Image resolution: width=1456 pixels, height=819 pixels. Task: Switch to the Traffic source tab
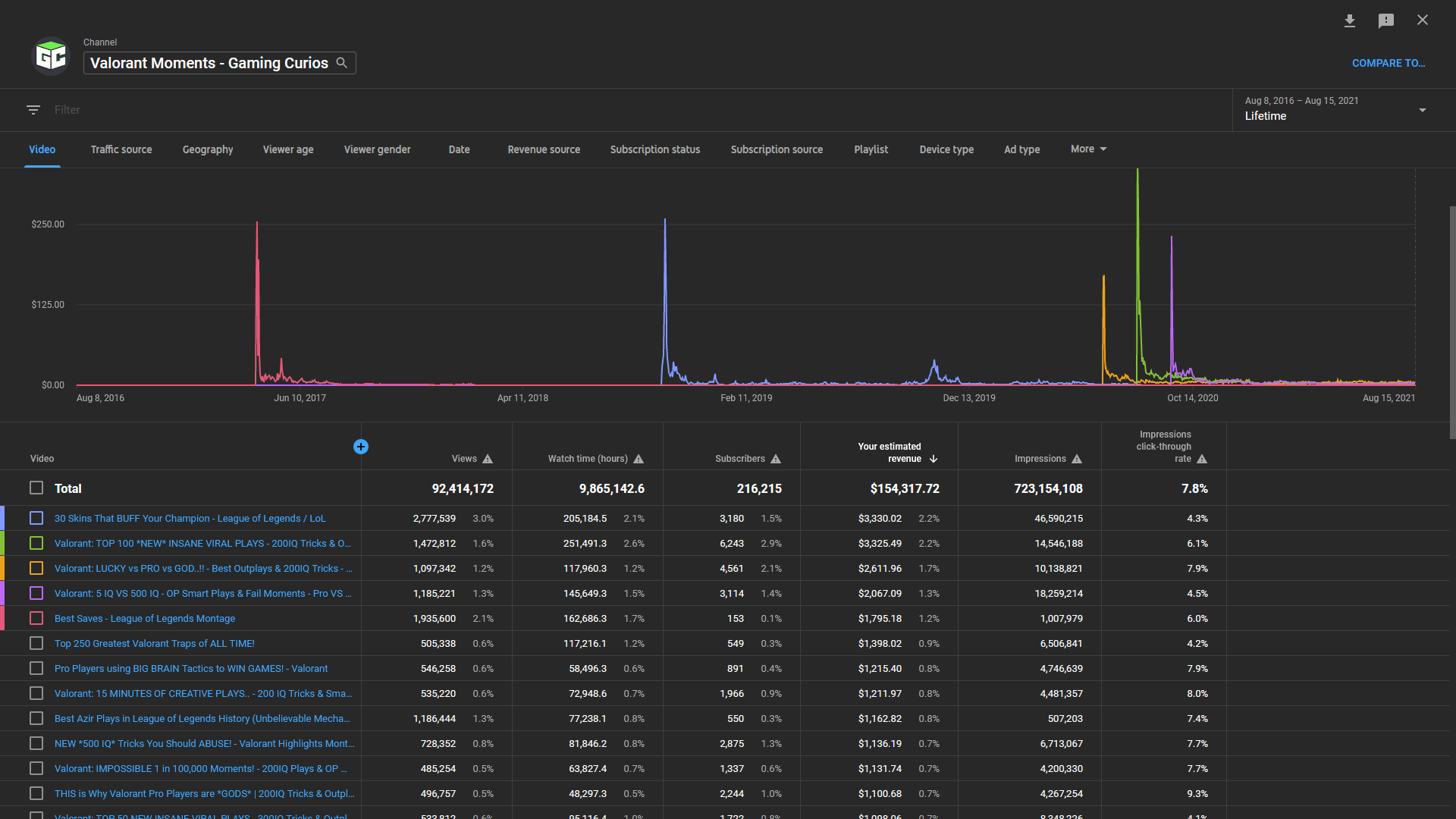point(121,149)
